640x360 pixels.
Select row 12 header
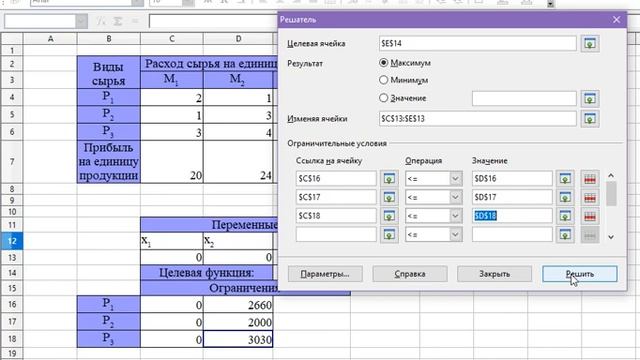point(12,241)
